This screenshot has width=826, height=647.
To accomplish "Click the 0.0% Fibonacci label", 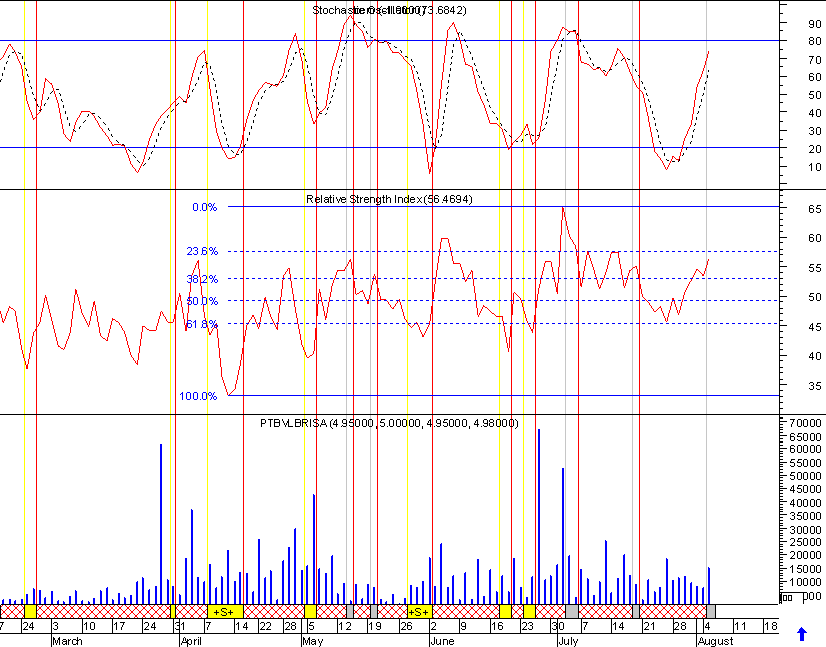I will point(204,207).
